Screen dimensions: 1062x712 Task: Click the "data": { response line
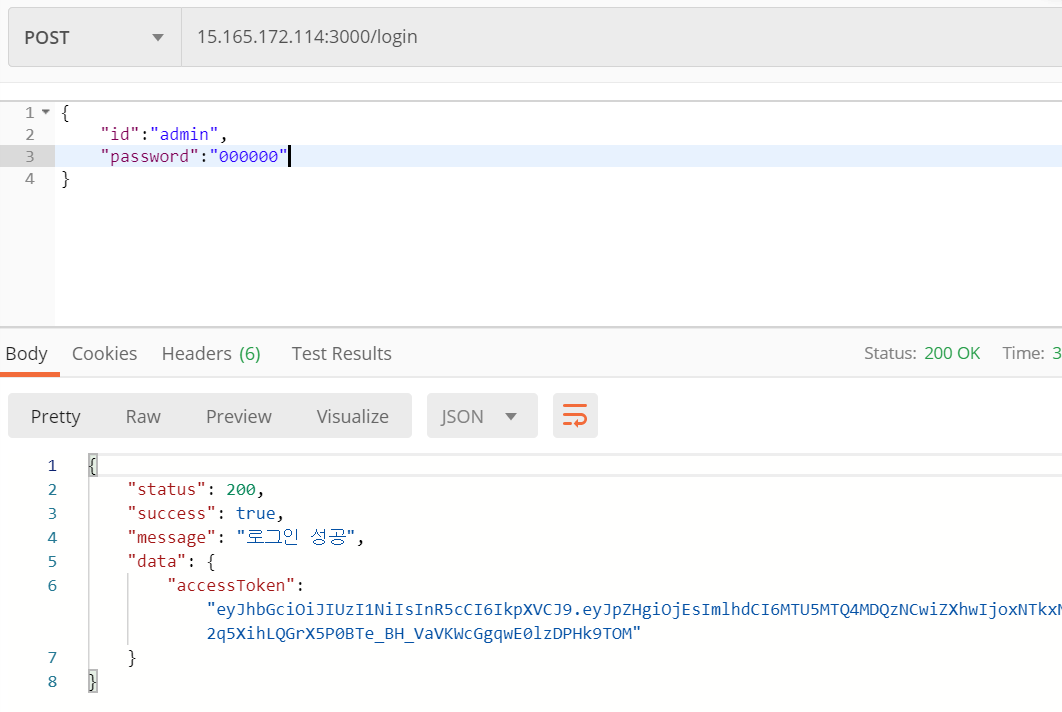coord(171,562)
